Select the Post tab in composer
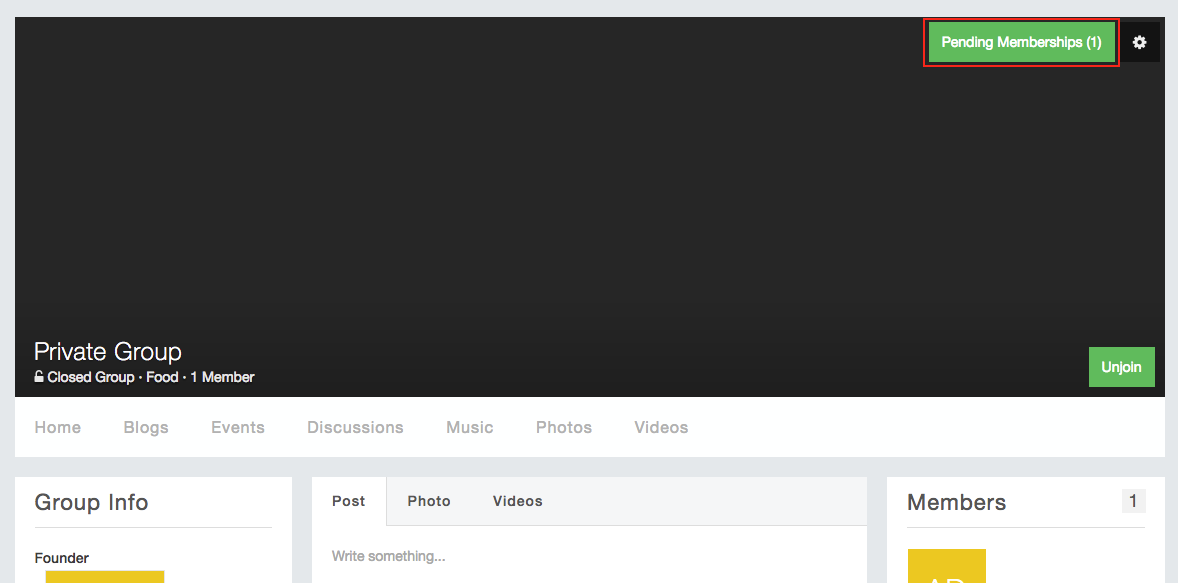 pos(349,501)
